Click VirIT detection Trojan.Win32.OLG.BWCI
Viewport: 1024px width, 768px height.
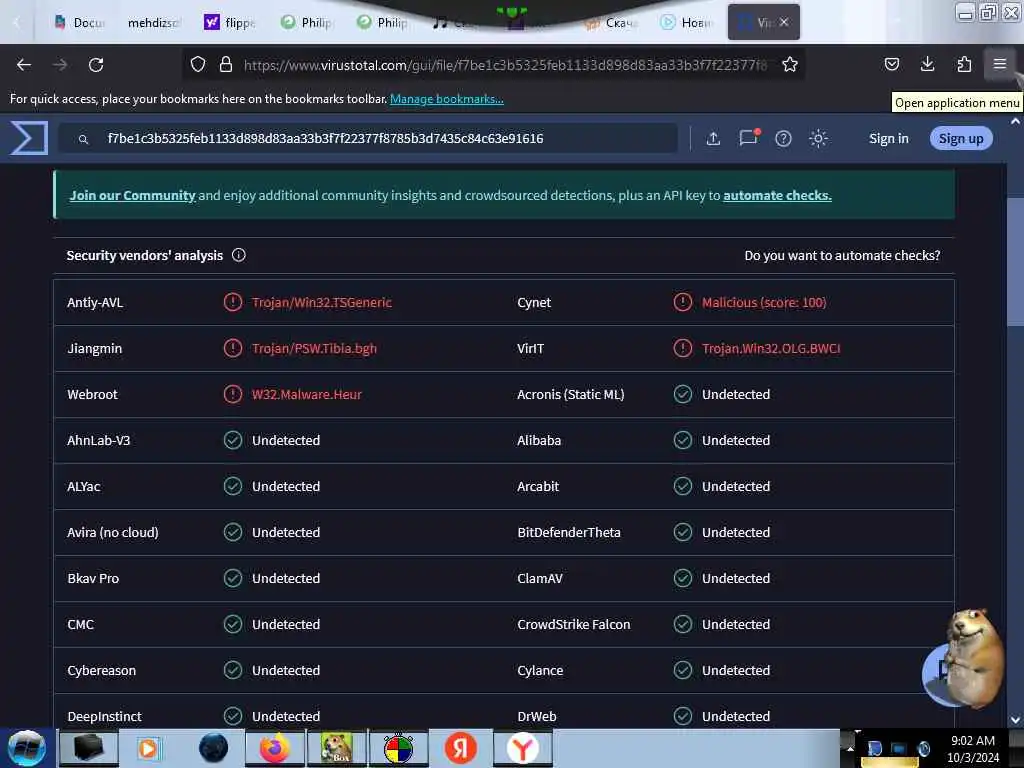[x=771, y=349]
